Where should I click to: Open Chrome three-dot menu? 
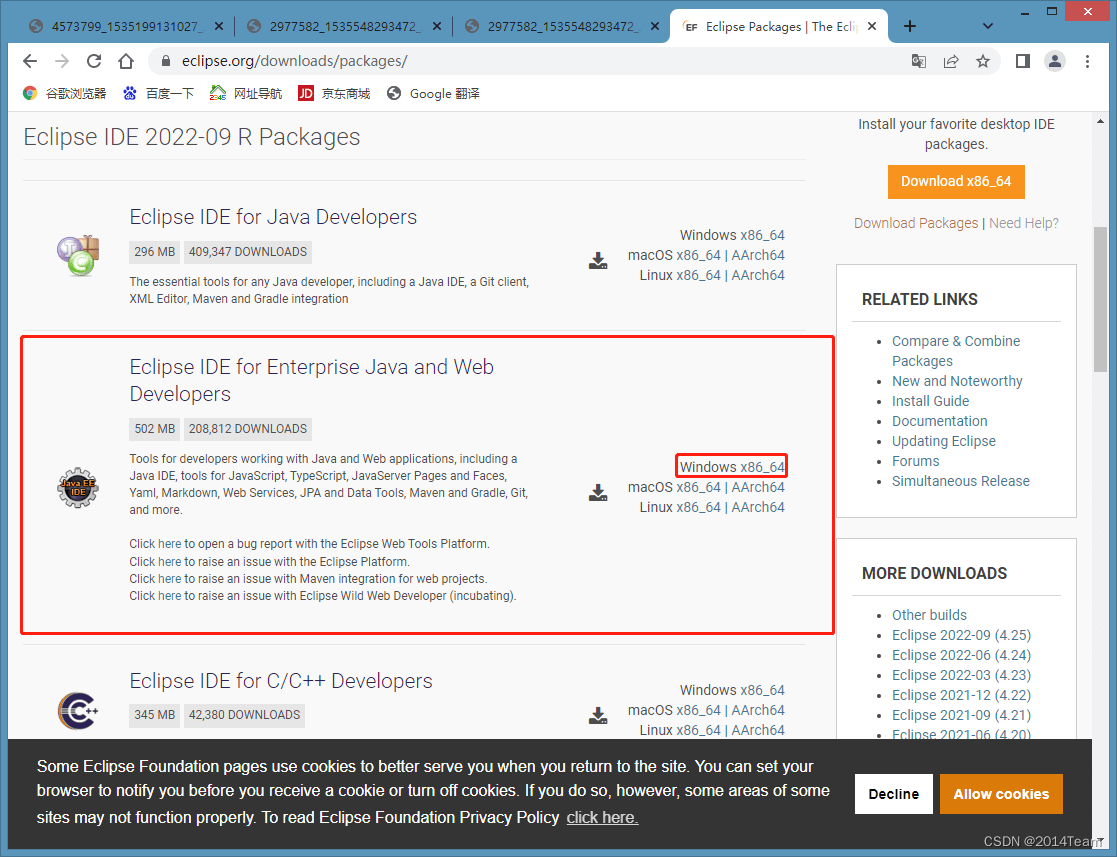click(x=1088, y=61)
